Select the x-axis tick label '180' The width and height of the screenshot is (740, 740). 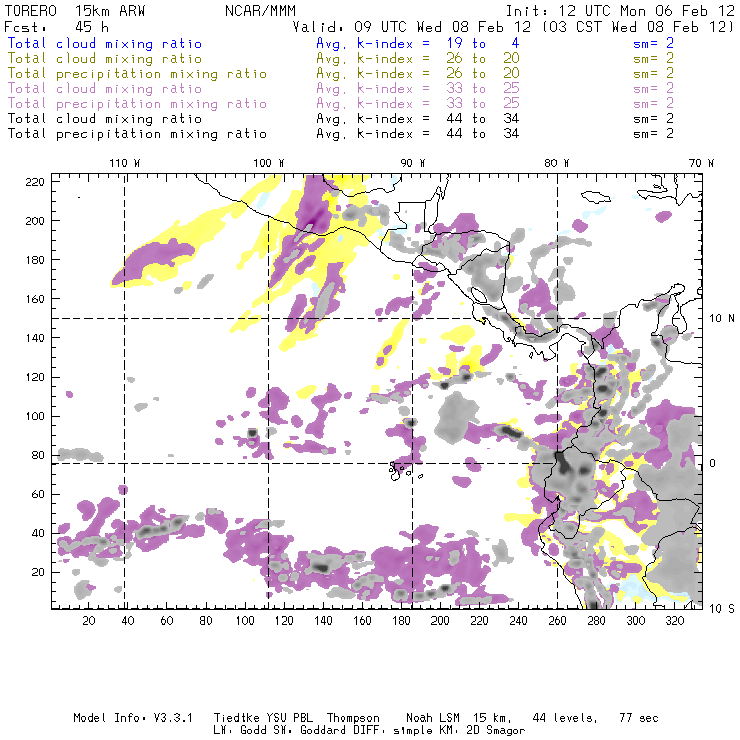pos(401,621)
